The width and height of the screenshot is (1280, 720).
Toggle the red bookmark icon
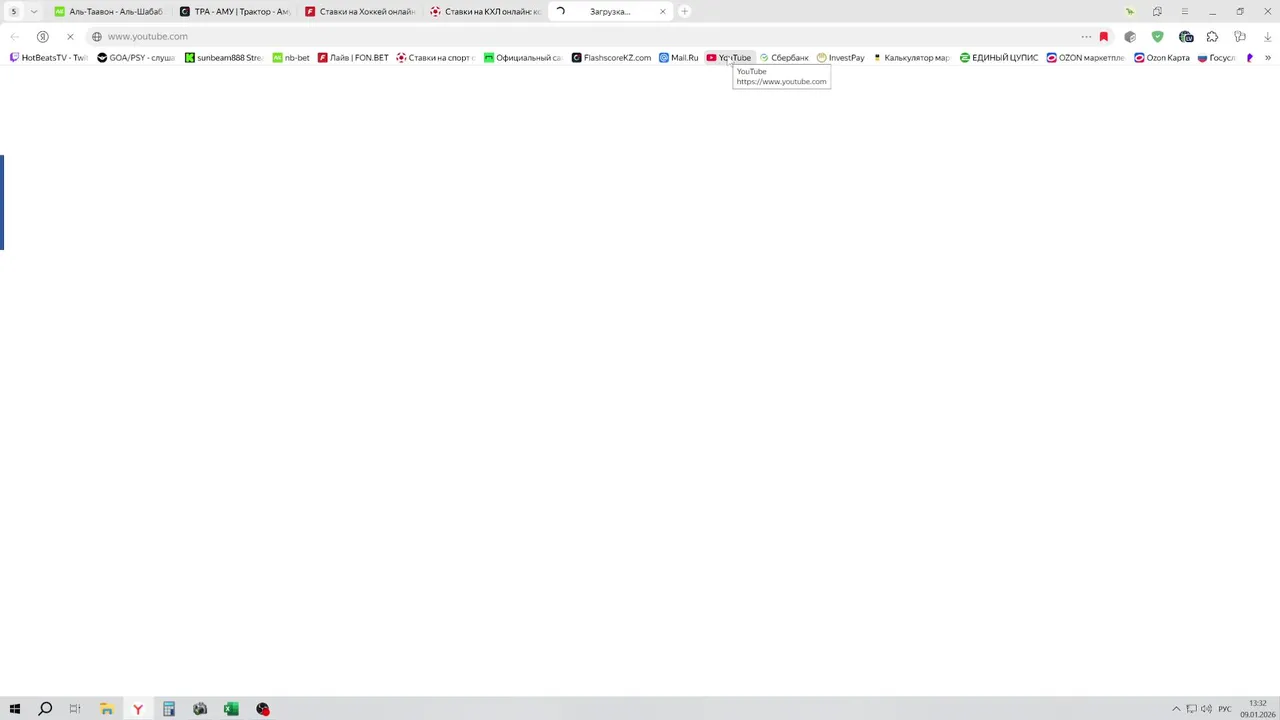(1103, 36)
